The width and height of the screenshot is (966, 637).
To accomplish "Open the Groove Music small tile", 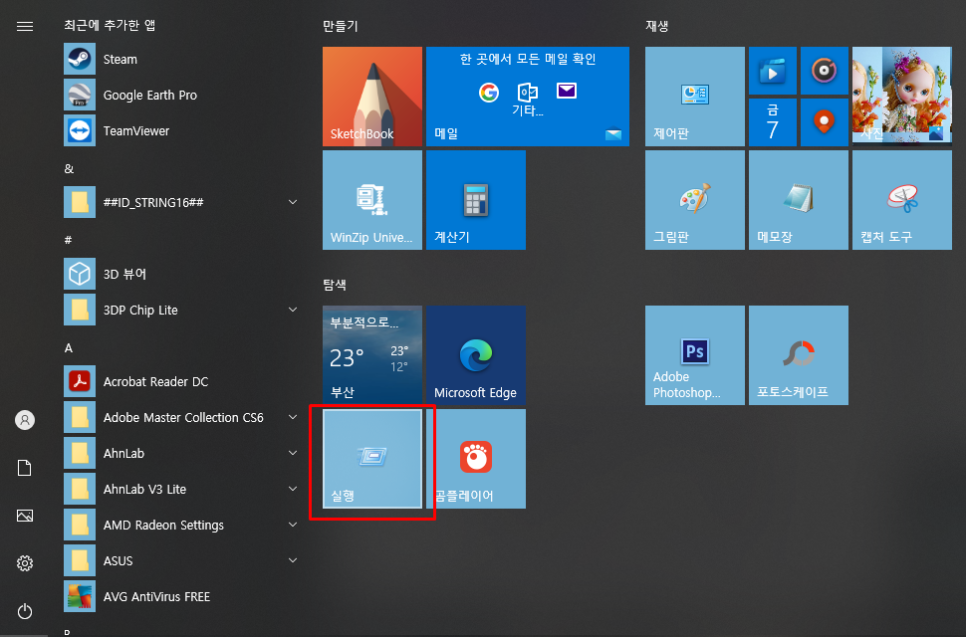I will [x=824, y=71].
